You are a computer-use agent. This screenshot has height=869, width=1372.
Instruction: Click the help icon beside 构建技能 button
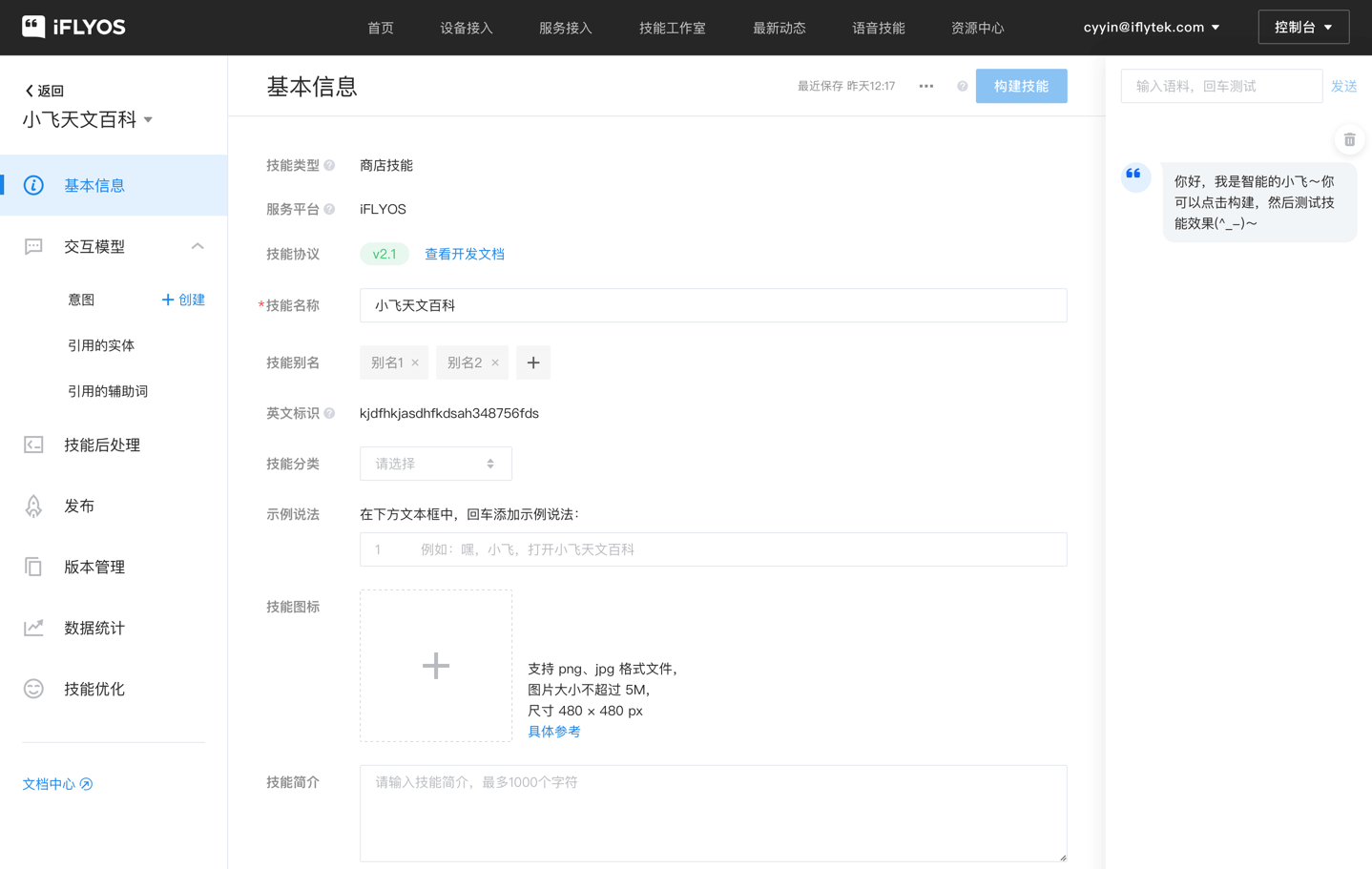click(x=963, y=86)
